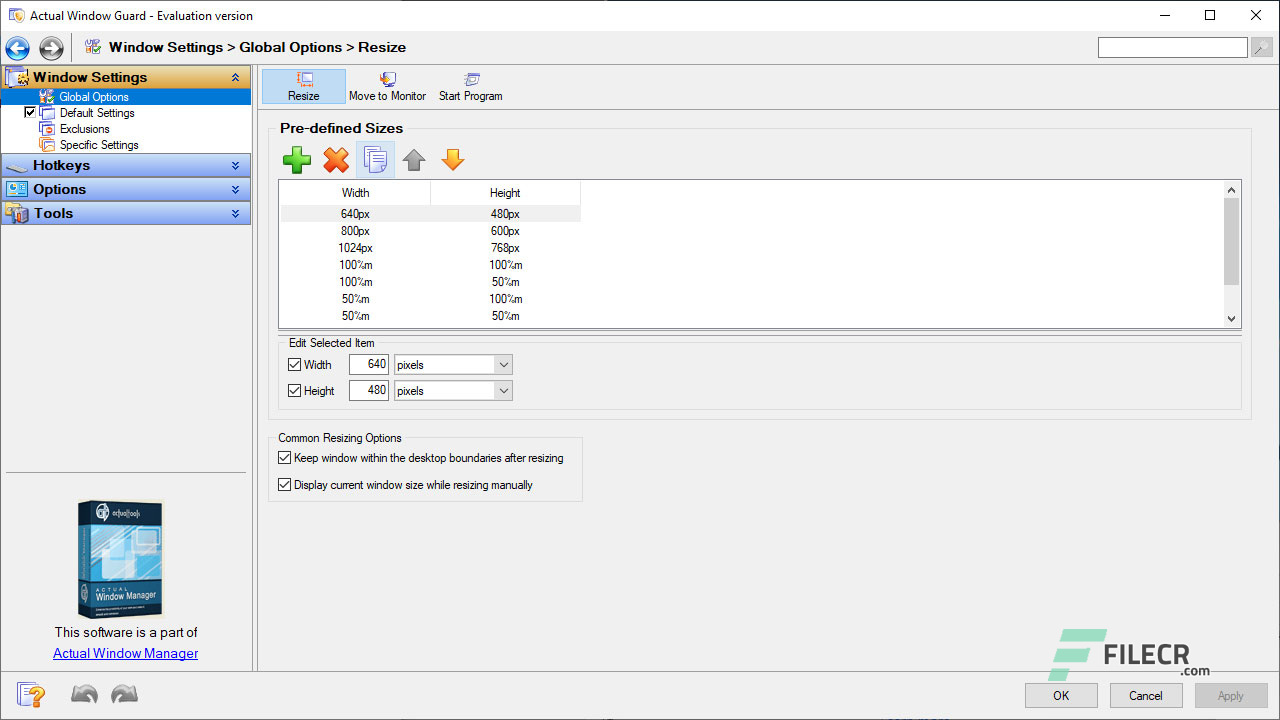1280x720 pixels.
Task: Click the Copy size item icon
Action: click(x=375, y=160)
